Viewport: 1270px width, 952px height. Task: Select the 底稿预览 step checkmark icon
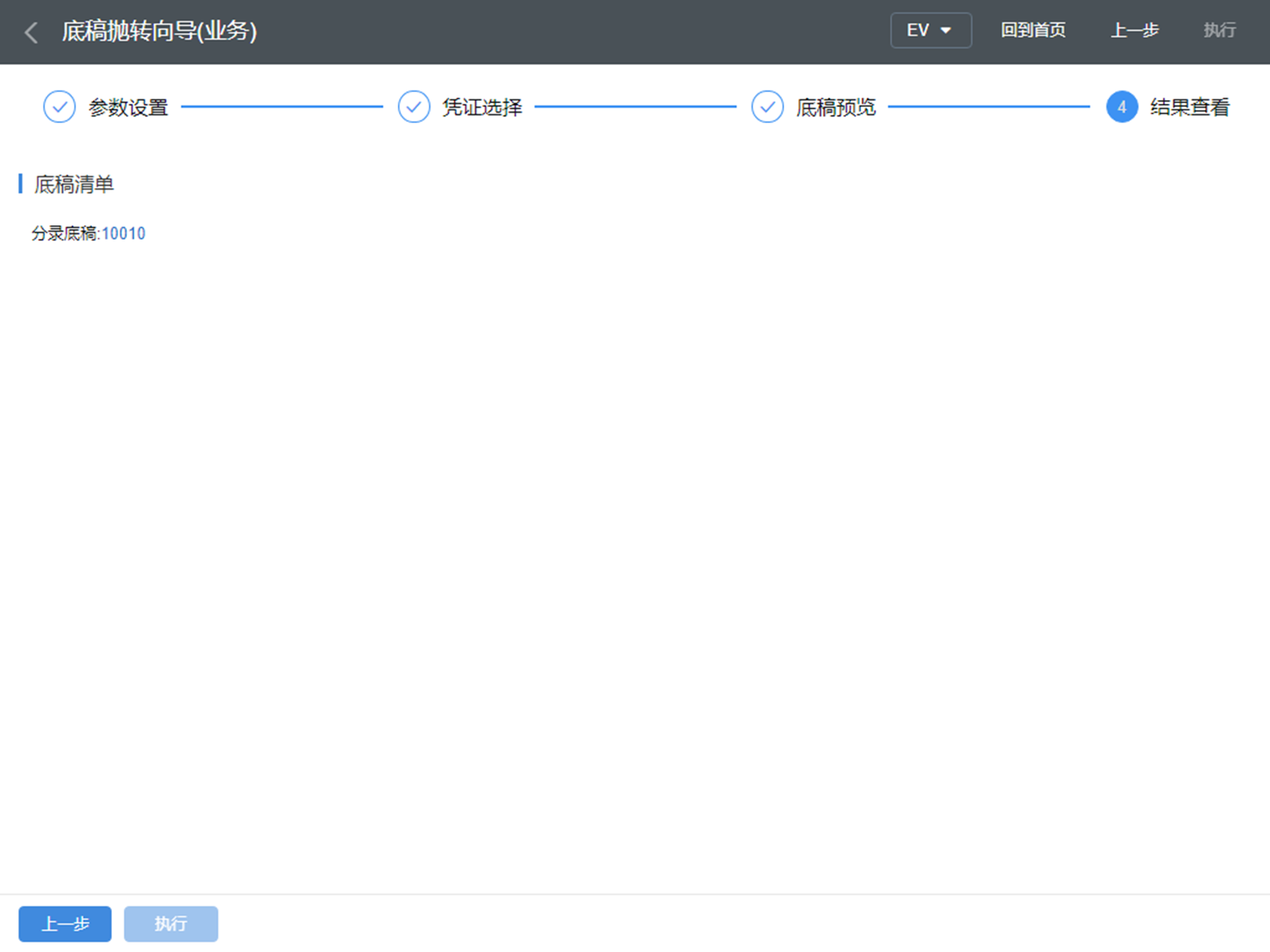(x=768, y=107)
